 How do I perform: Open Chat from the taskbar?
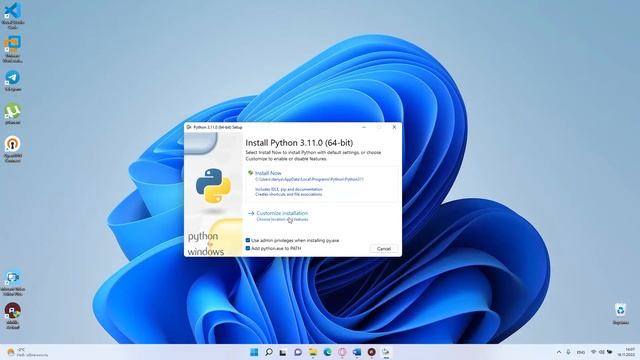[x=298, y=352]
